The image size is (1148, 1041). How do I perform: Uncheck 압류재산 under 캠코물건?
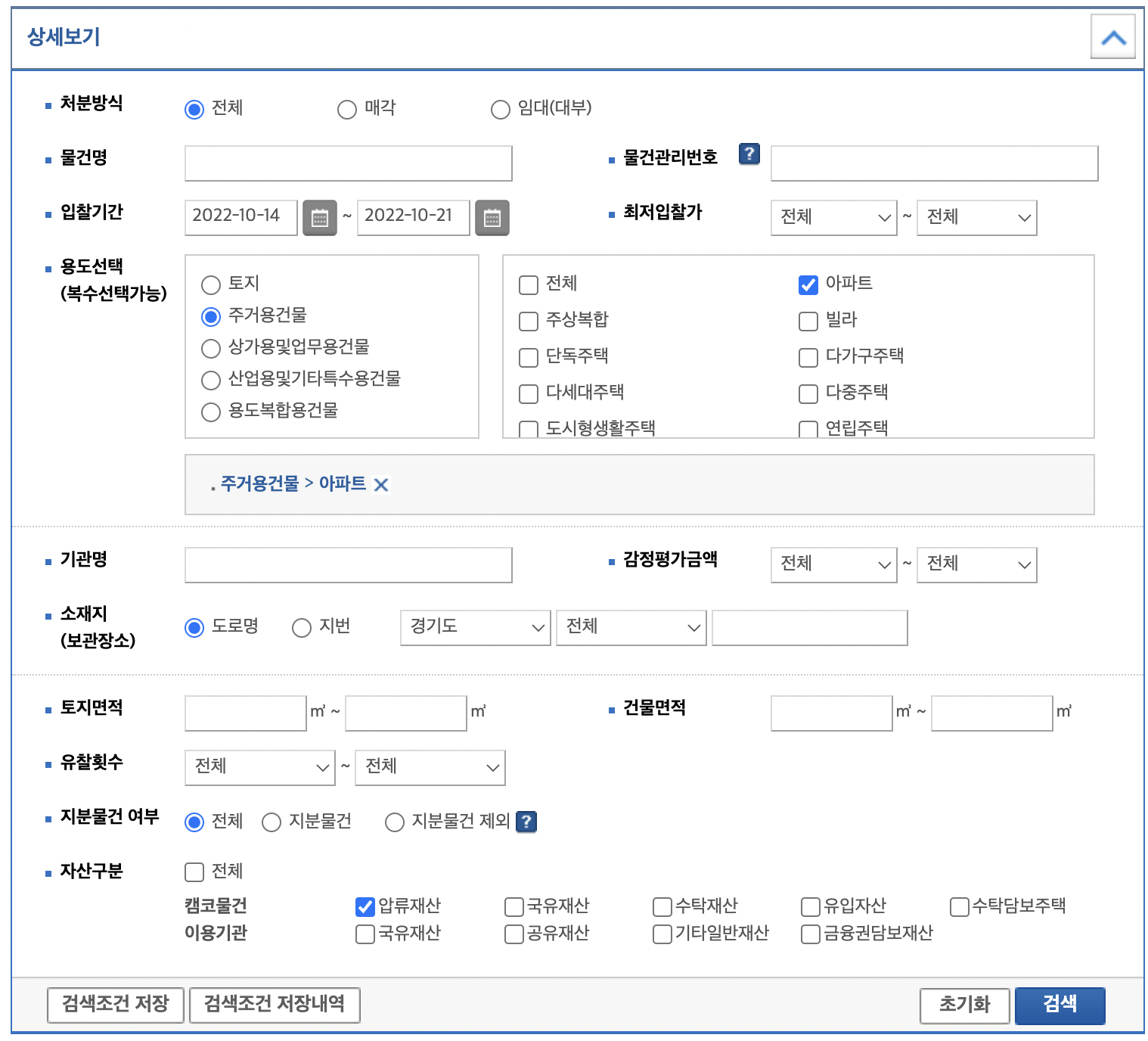click(x=365, y=906)
